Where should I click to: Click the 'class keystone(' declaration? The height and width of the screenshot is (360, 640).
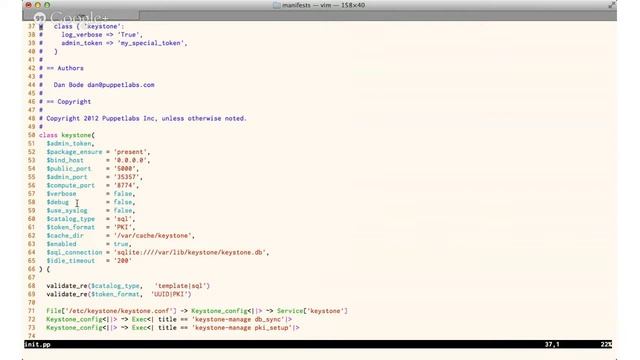(67, 135)
